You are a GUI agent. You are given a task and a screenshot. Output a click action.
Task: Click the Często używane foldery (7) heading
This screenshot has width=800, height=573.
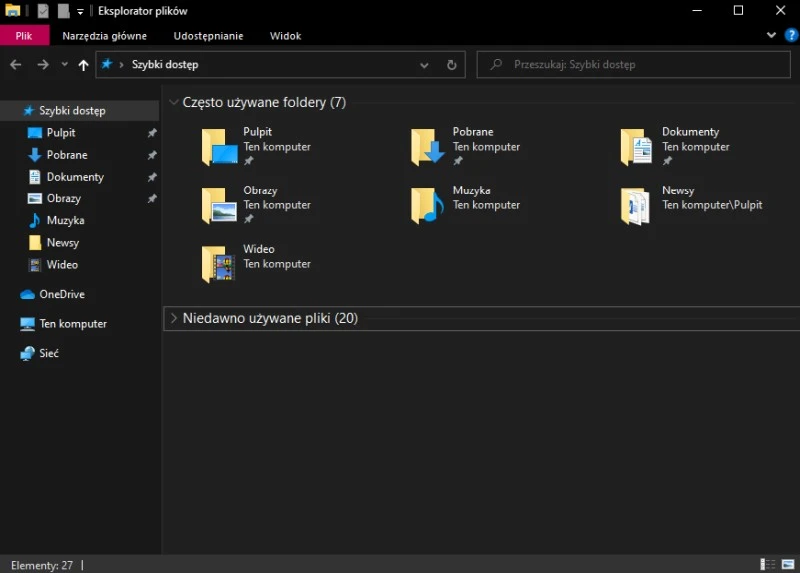pyautogui.click(x=264, y=103)
